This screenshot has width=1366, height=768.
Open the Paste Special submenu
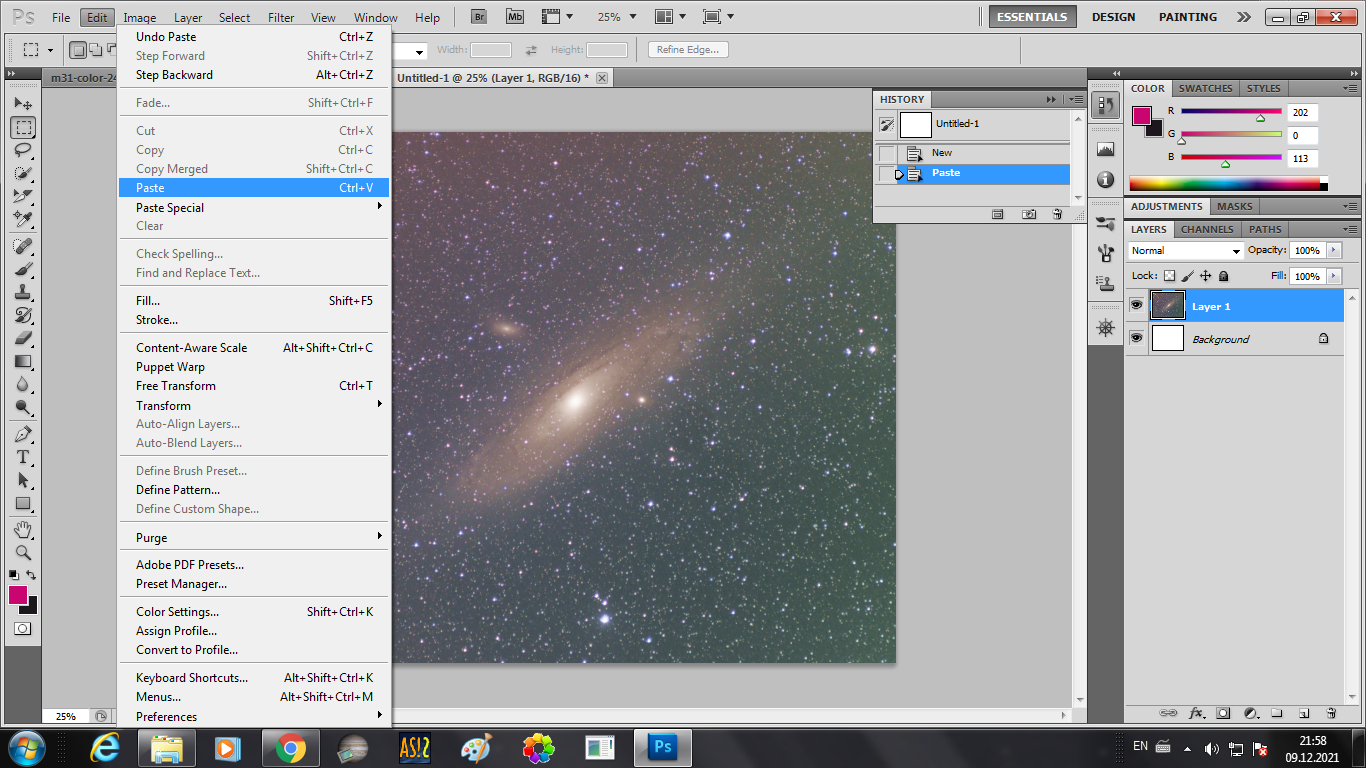click(x=253, y=207)
